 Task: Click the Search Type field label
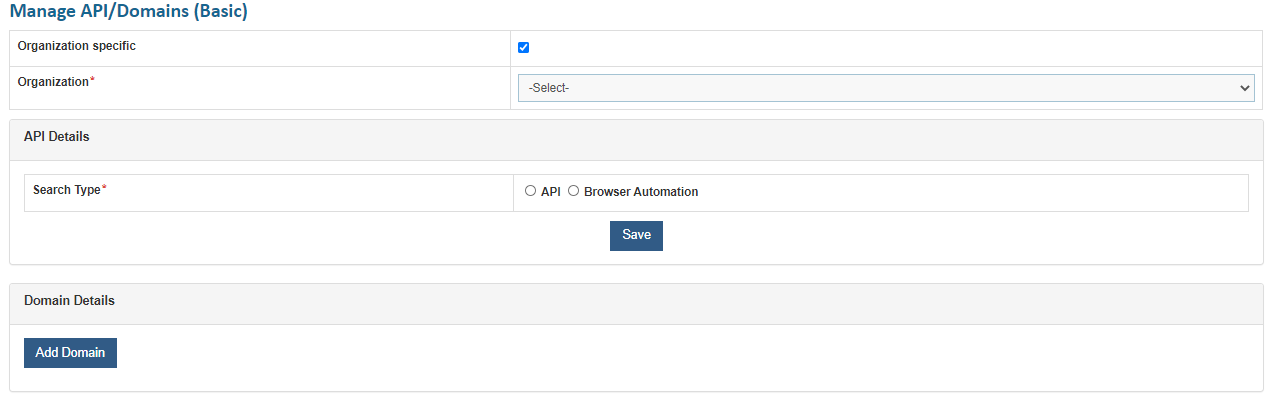[x=66, y=190]
